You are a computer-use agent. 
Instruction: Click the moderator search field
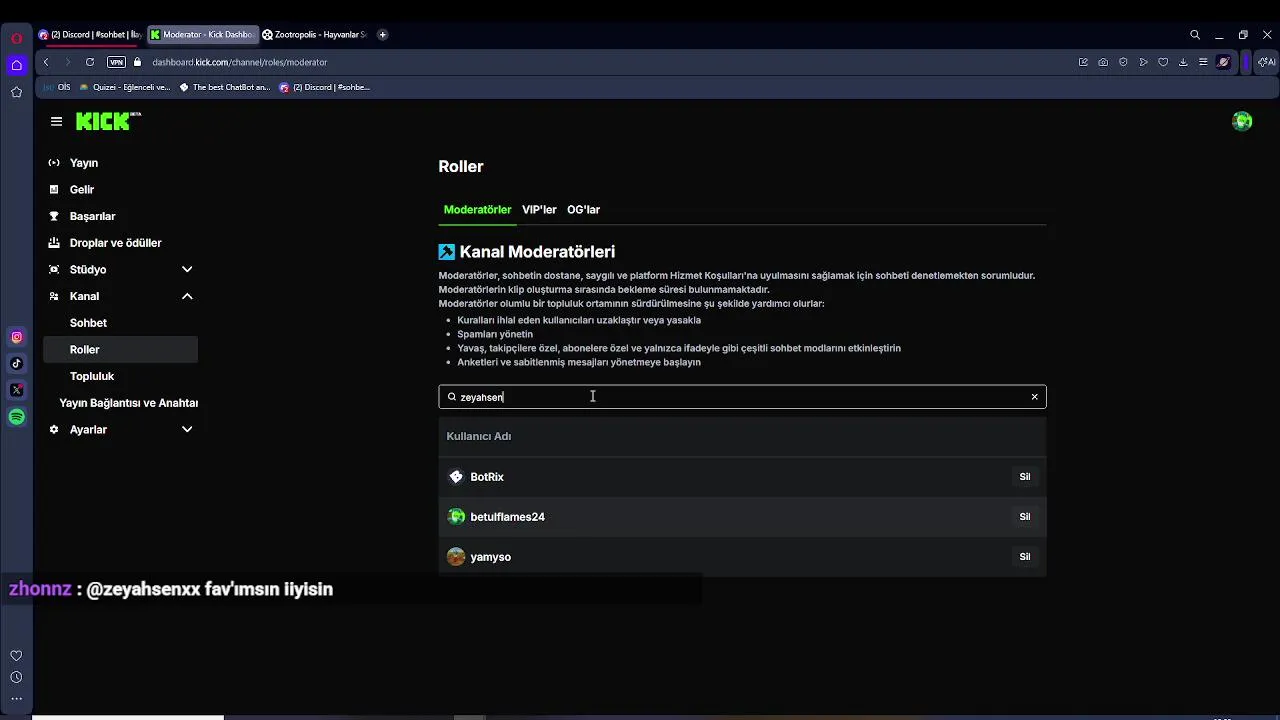[742, 397]
